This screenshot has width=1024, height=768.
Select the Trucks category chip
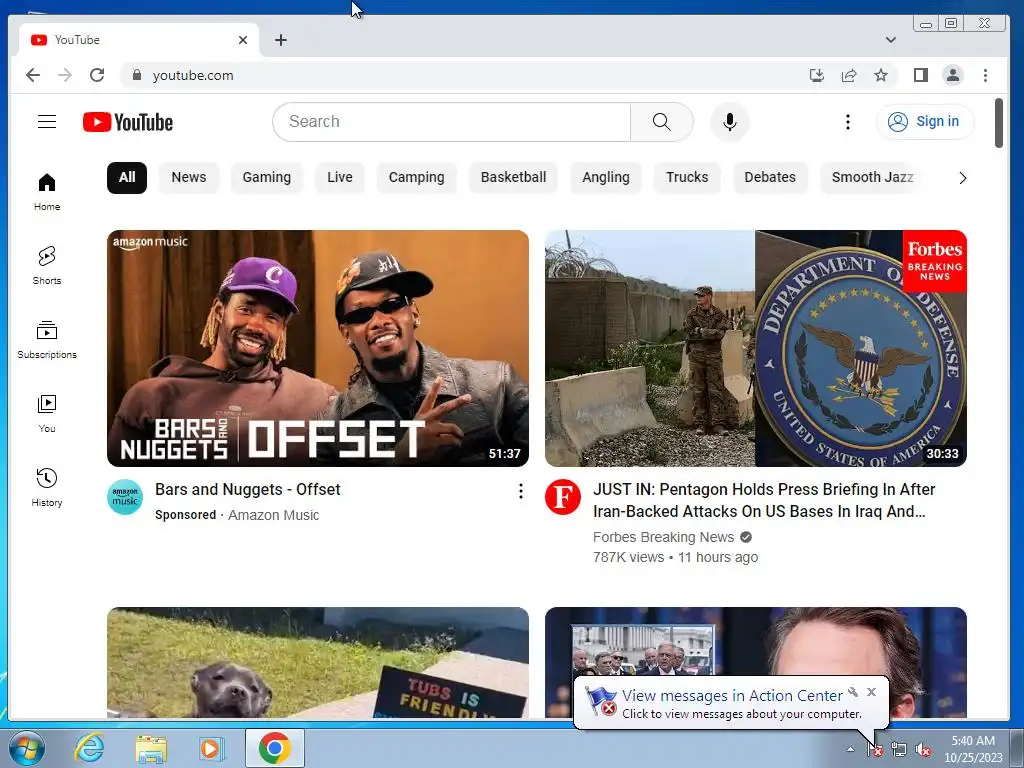pyautogui.click(x=687, y=178)
